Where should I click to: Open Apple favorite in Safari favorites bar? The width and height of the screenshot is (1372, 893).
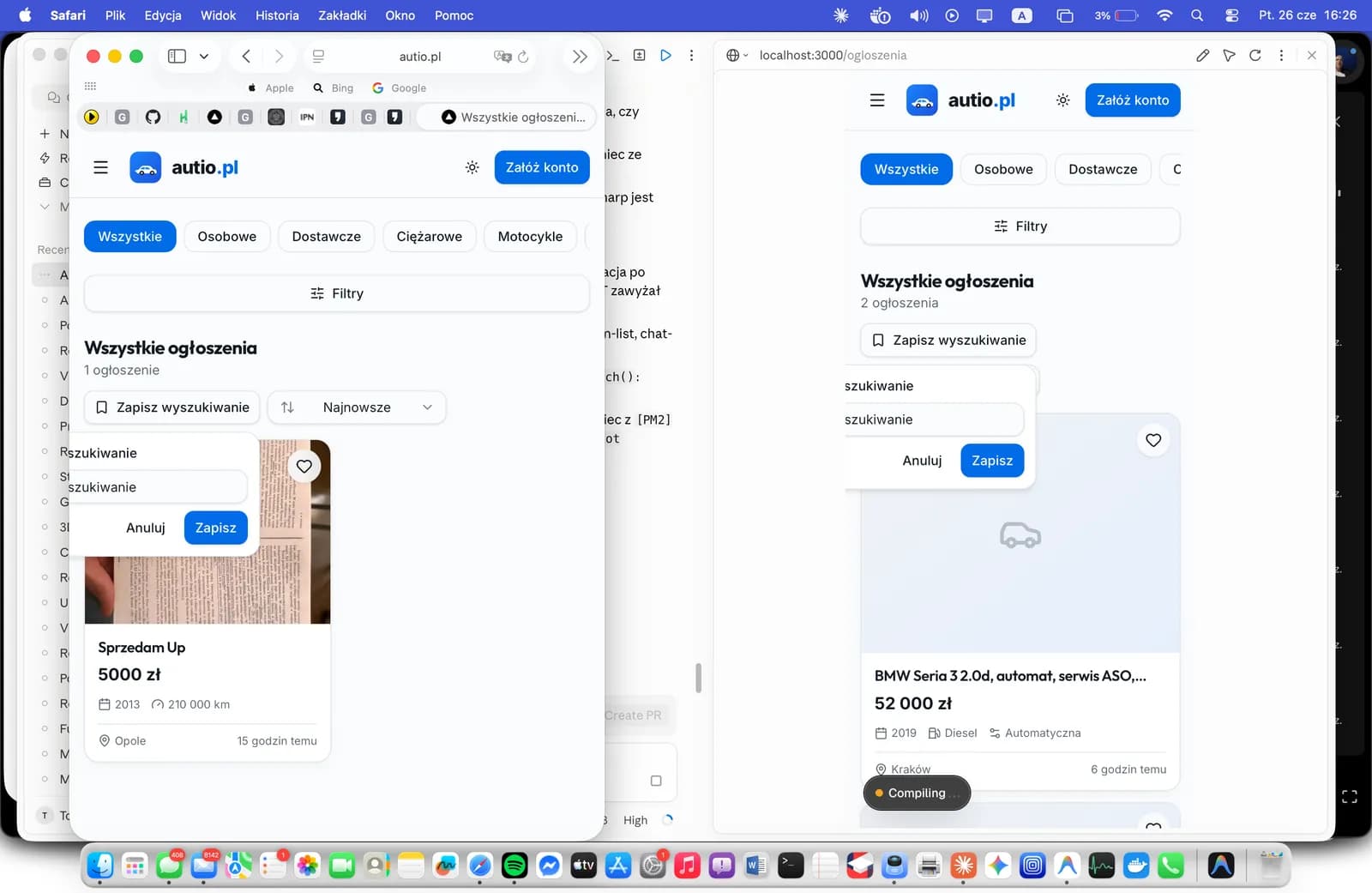(271, 87)
